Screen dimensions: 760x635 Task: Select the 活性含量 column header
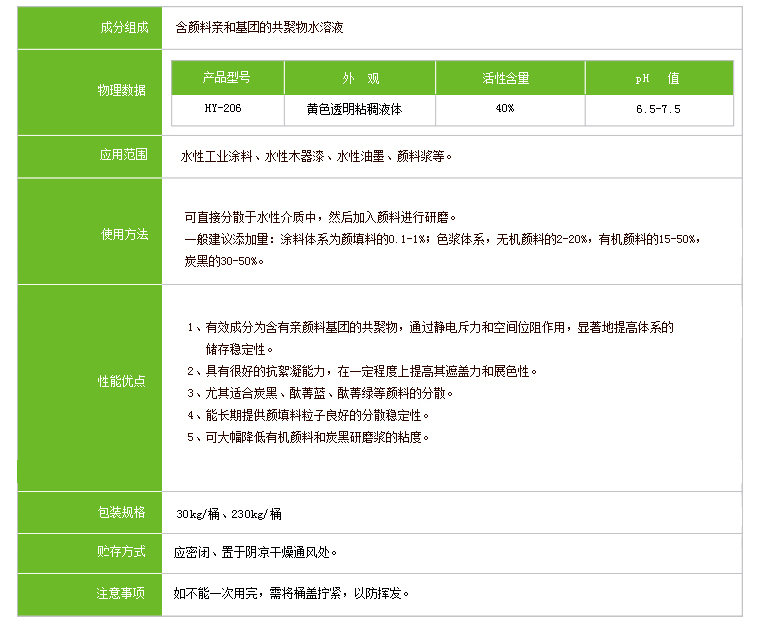pos(505,78)
